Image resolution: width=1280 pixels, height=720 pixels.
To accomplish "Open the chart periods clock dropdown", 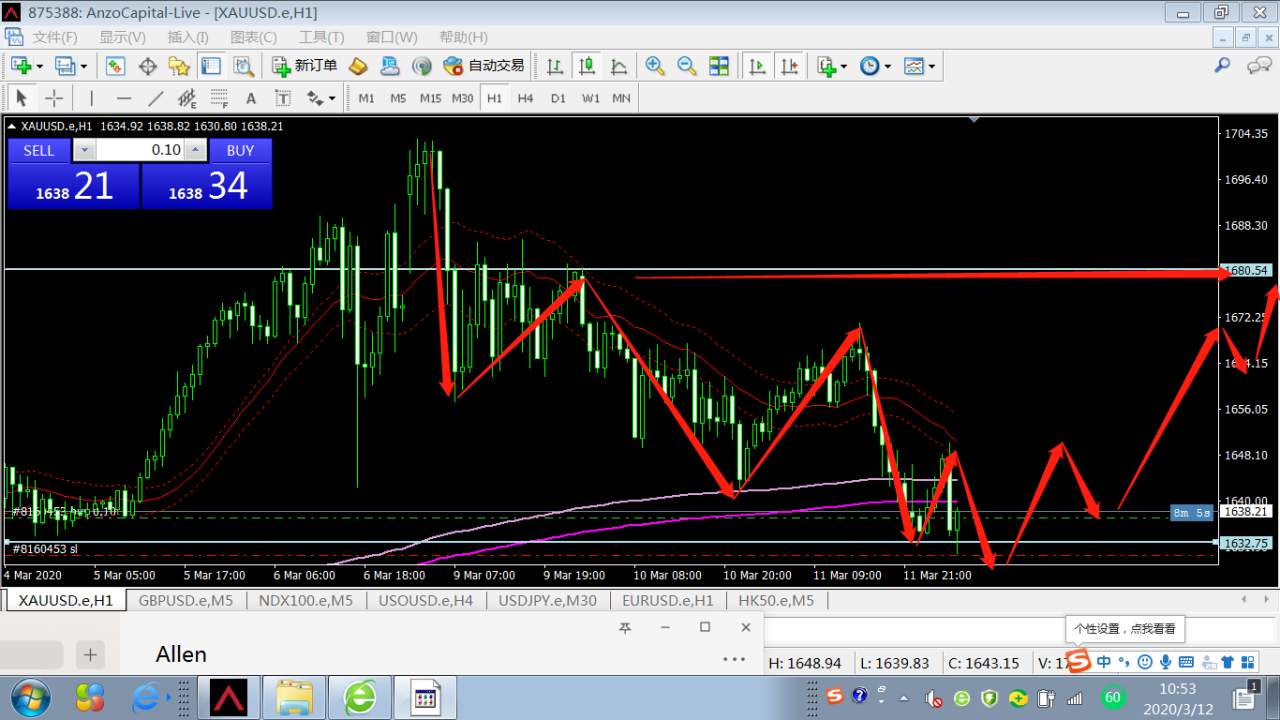I will [x=887, y=66].
